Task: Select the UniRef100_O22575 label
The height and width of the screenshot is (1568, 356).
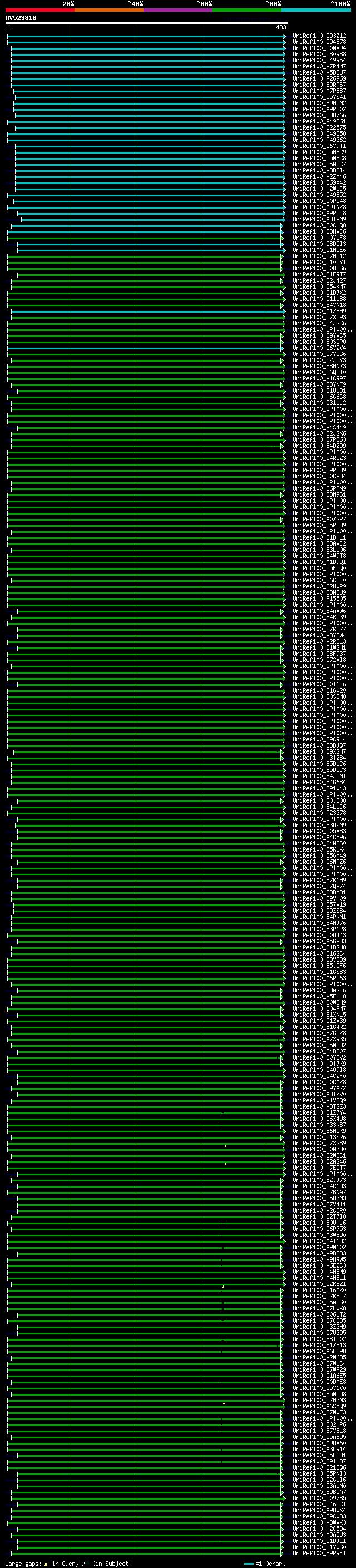Action: click(319, 127)
